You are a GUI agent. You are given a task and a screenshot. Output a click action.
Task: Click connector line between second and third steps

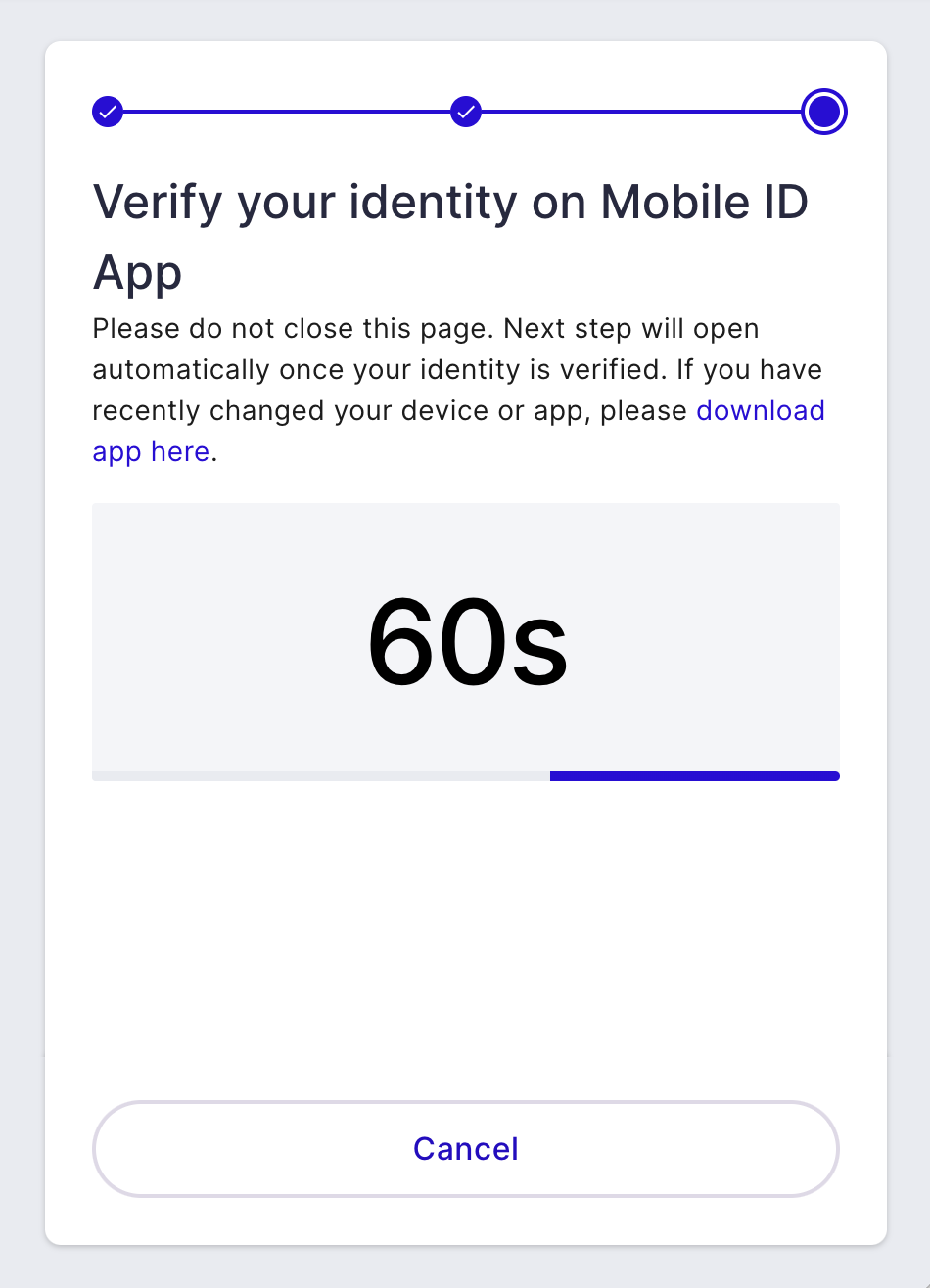click(641, 112)
